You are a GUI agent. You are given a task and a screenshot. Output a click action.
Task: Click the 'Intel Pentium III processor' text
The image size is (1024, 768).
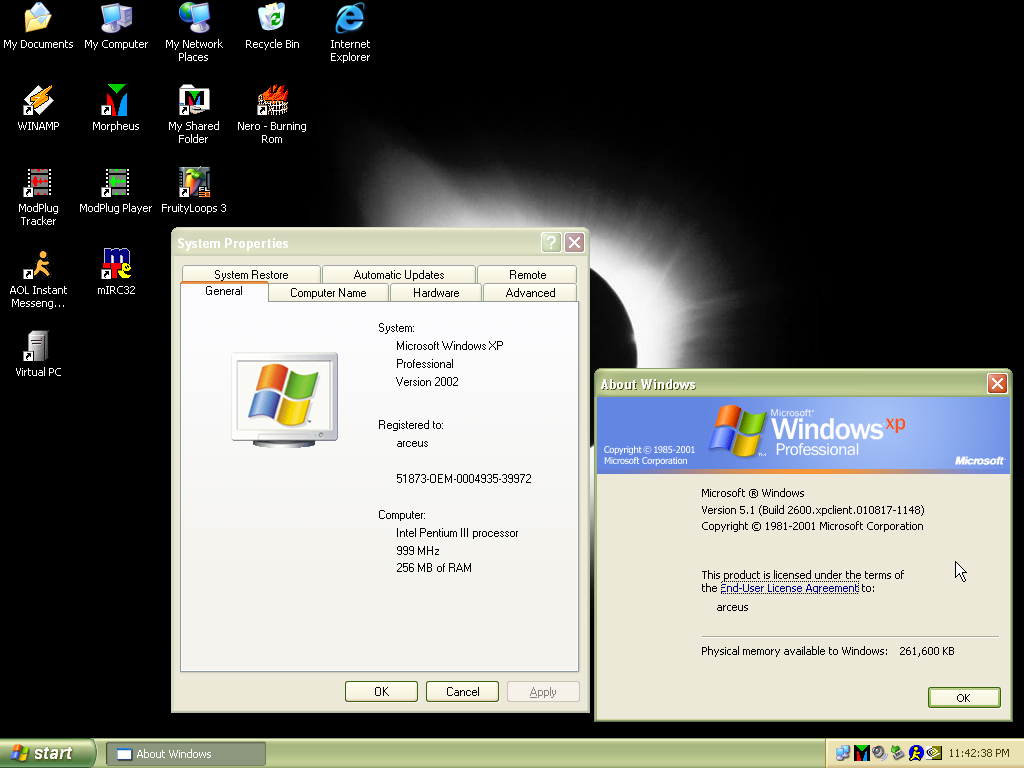coord(457,533)
